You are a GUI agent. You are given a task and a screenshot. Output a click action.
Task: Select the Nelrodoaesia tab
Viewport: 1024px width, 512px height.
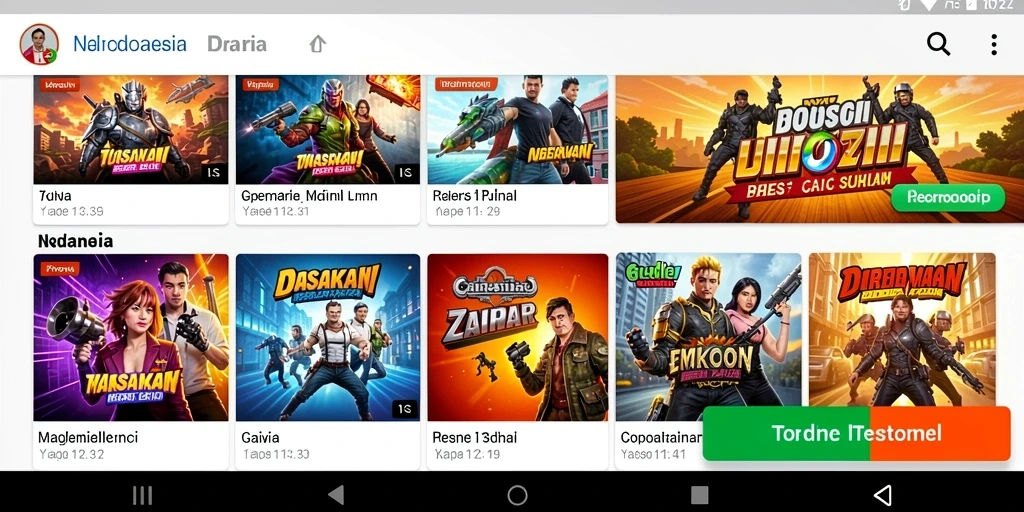[130, 44]
